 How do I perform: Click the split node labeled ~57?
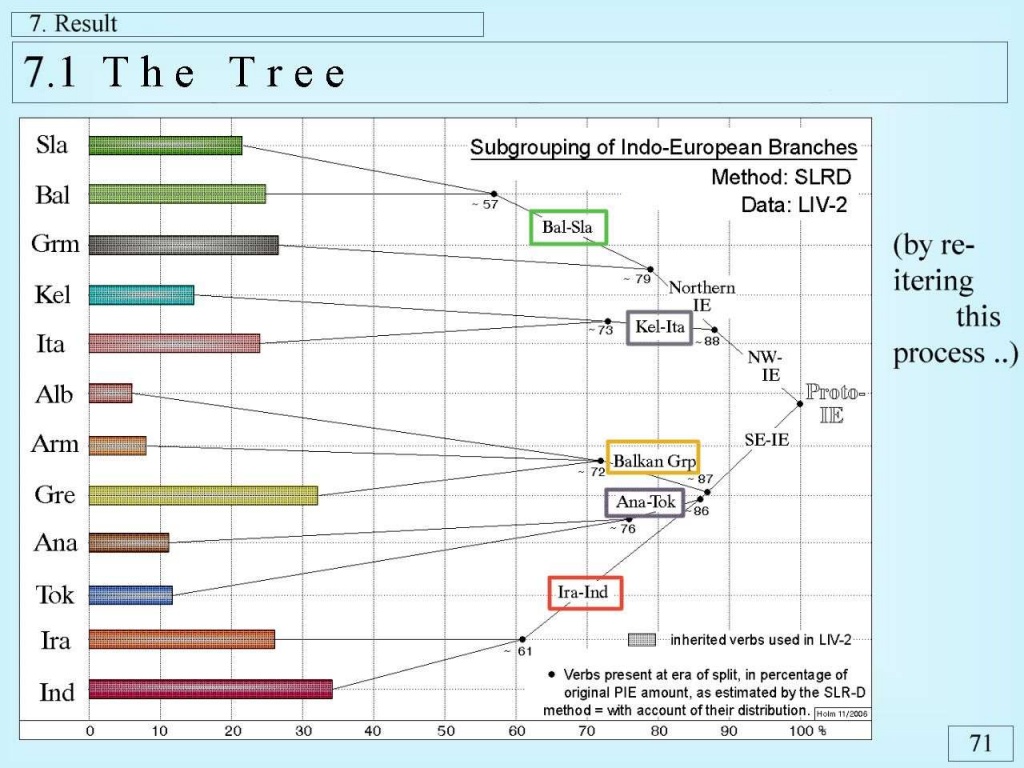coord(493,193)
